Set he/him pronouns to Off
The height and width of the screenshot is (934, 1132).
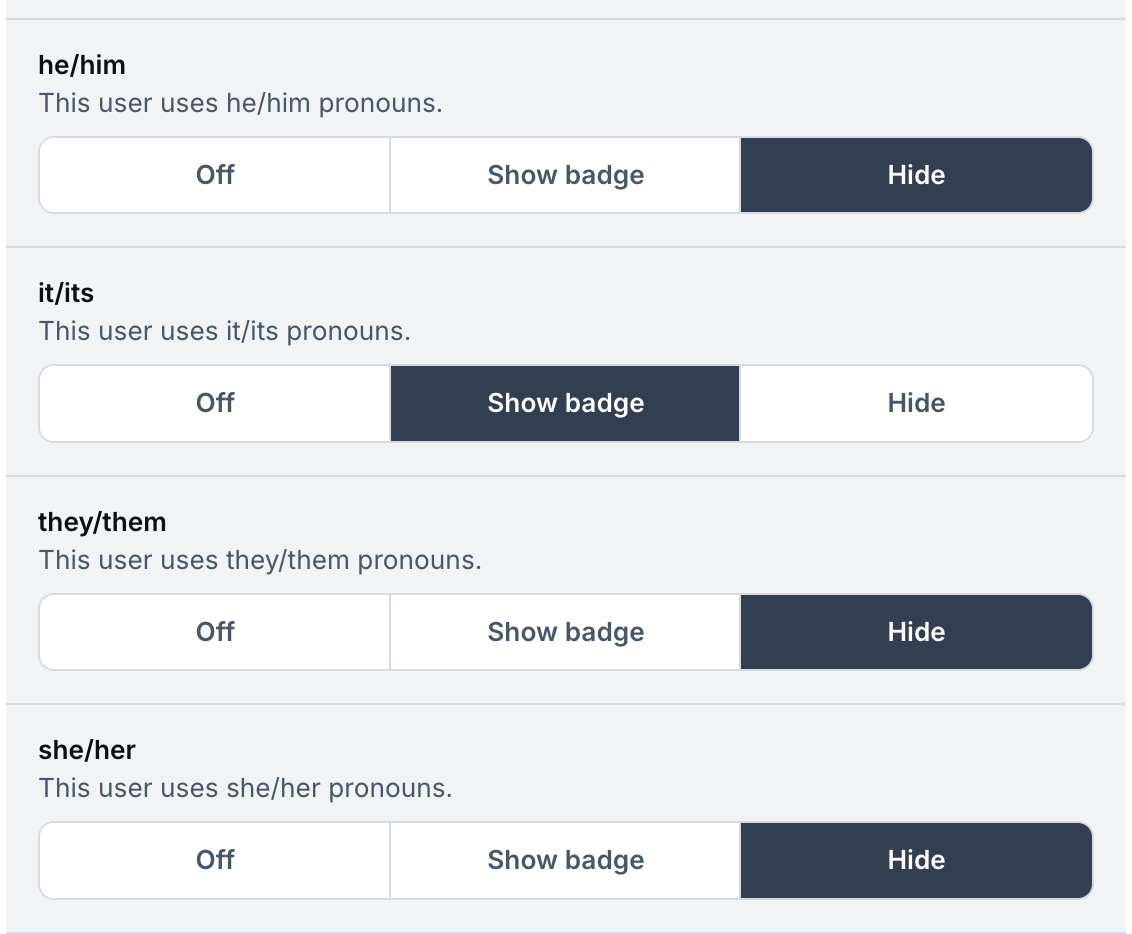tap(215, 175)
